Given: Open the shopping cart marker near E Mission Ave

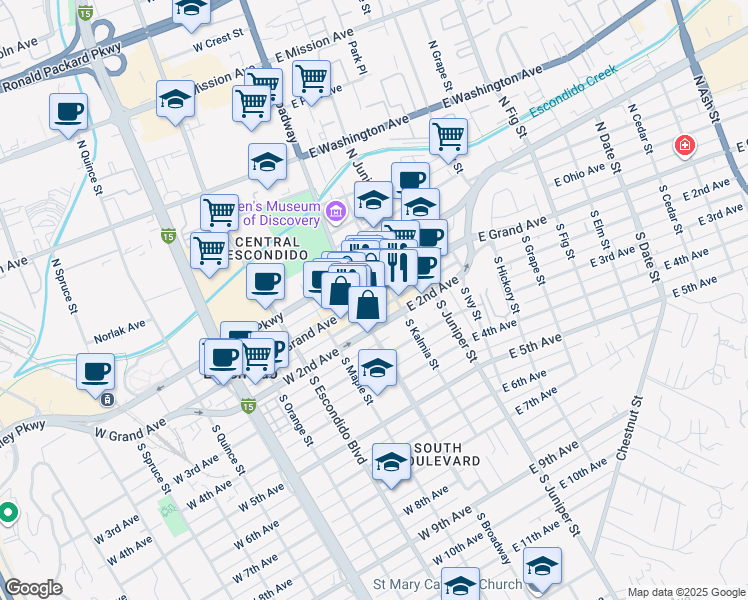Looking at the screenshot, I should 311,77.
